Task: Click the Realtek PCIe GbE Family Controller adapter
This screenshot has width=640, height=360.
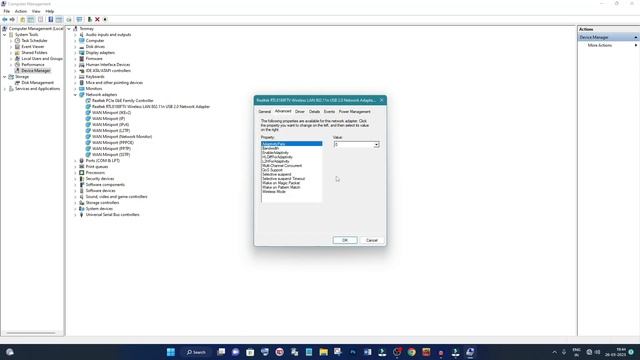Action: [x=122, y=100]
